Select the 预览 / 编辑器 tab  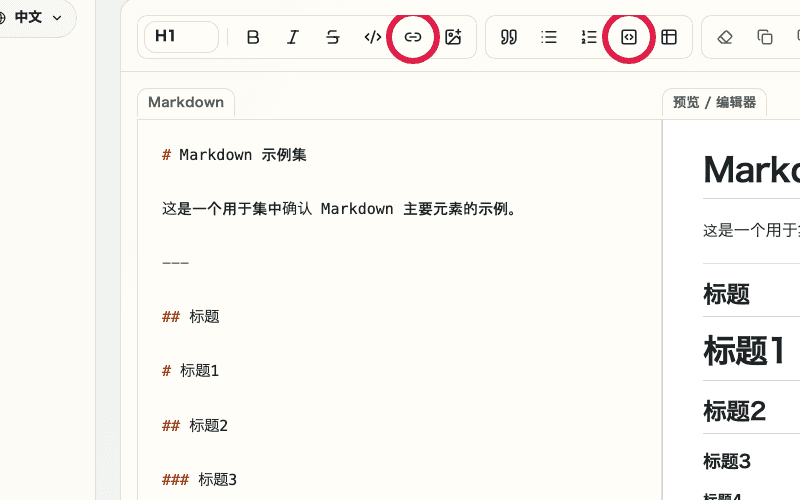(x=714, y=102)
